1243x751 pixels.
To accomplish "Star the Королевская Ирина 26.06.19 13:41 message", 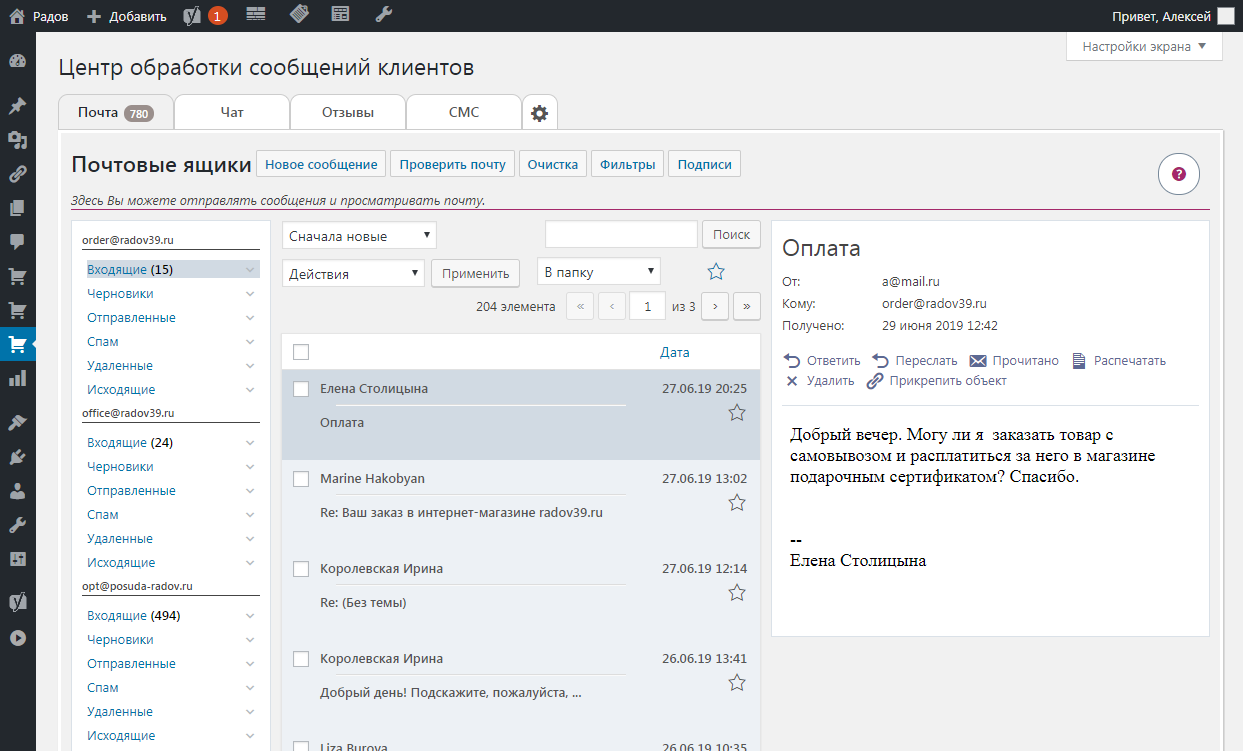I will tap(737, 683).
